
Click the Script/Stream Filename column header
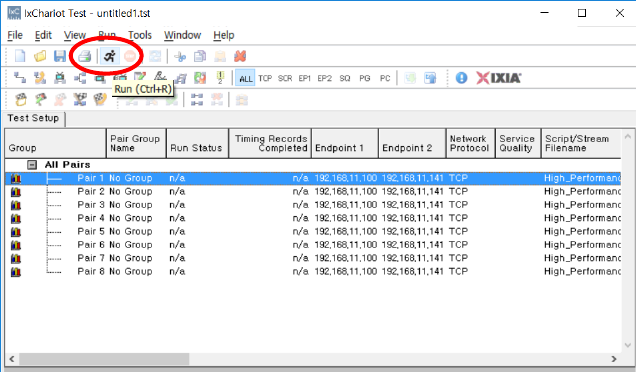click(581, 144)
